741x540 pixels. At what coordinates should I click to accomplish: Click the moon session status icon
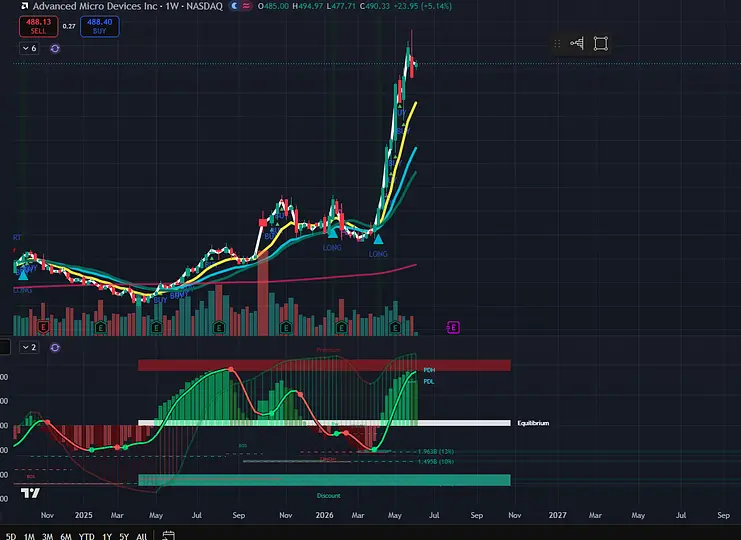click(234, 6)
